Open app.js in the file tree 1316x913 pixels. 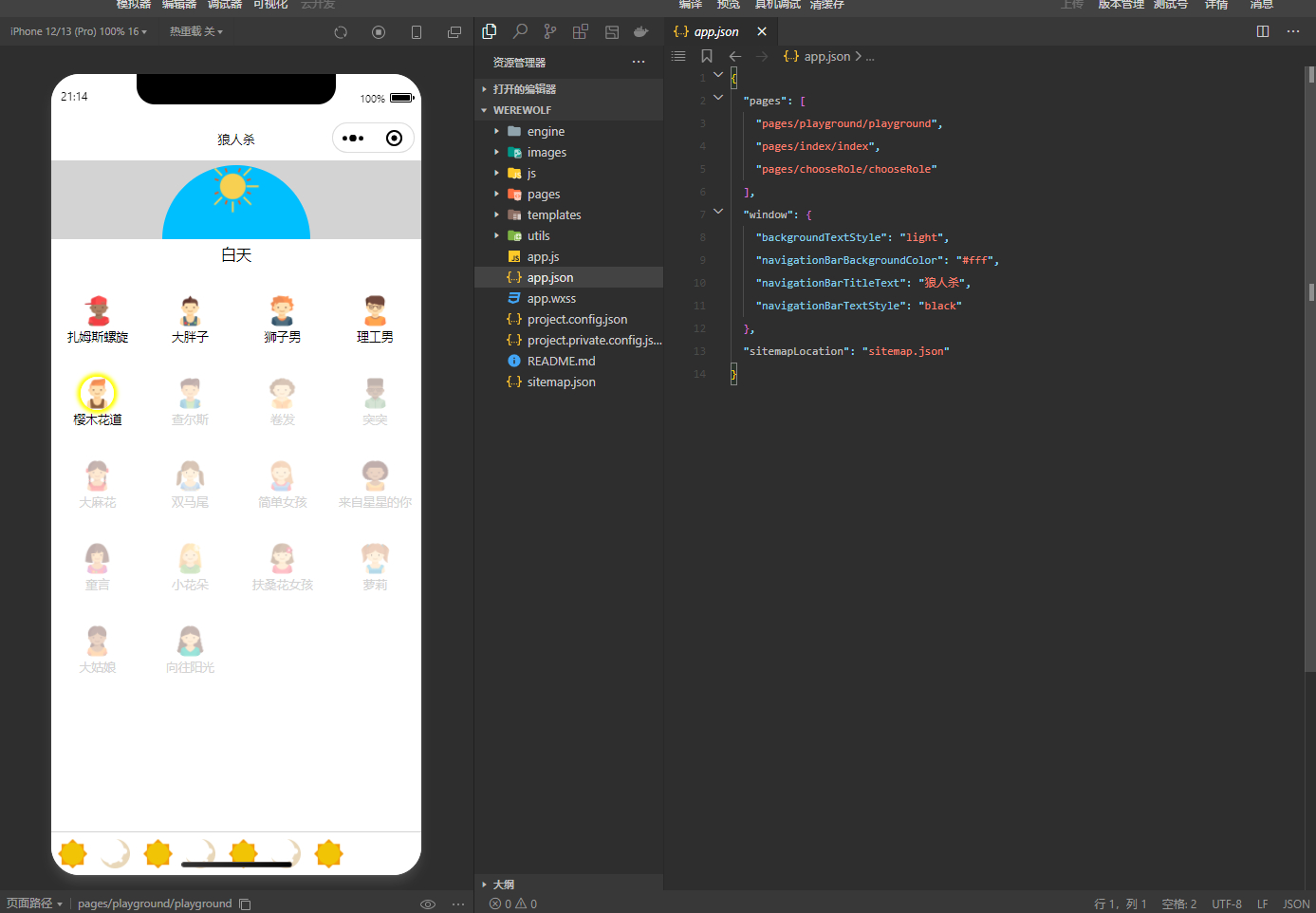(568, 257)
